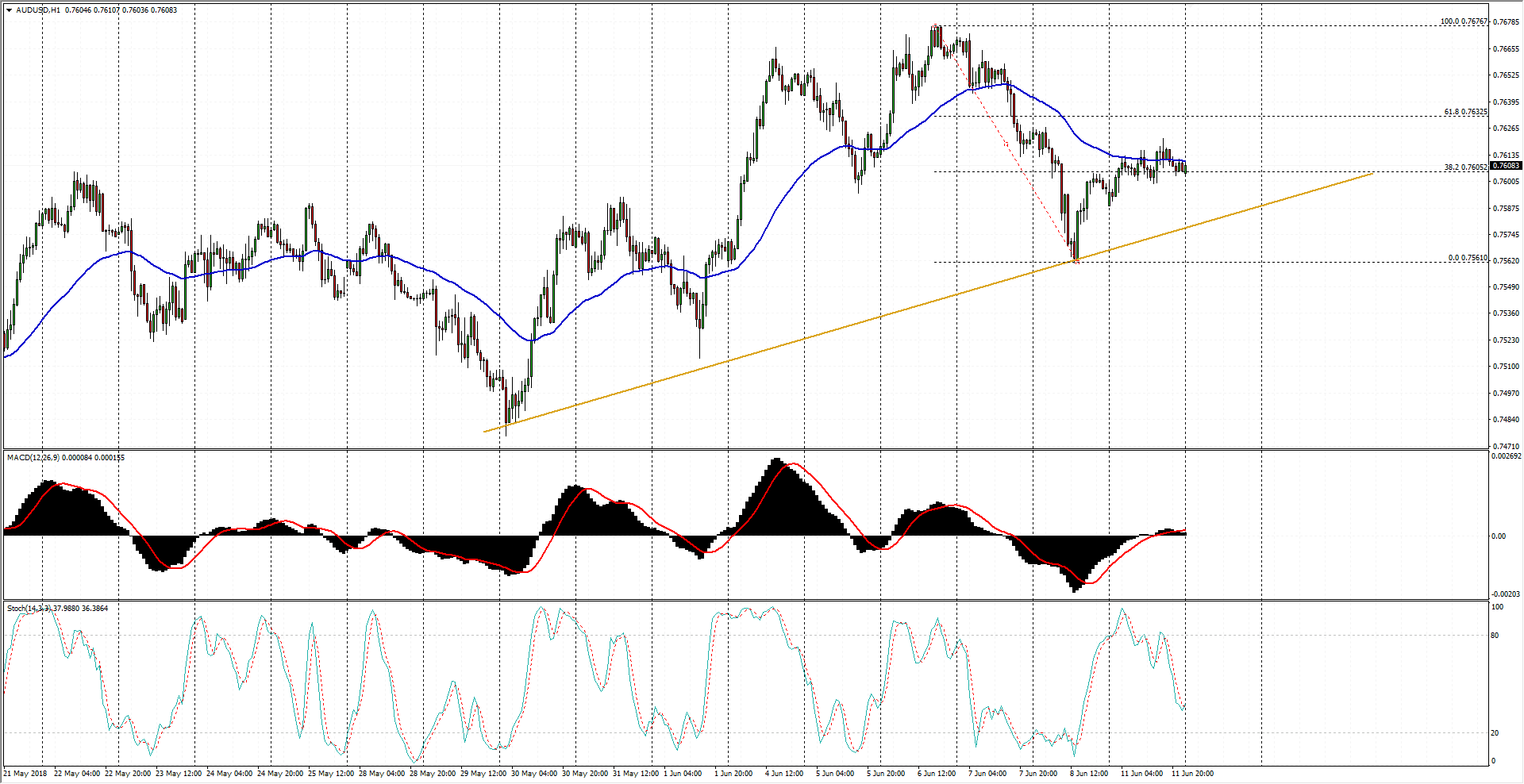Click the 0.74710 price on the scale
Viewport: 1524px width, 784px height.
1506,447
